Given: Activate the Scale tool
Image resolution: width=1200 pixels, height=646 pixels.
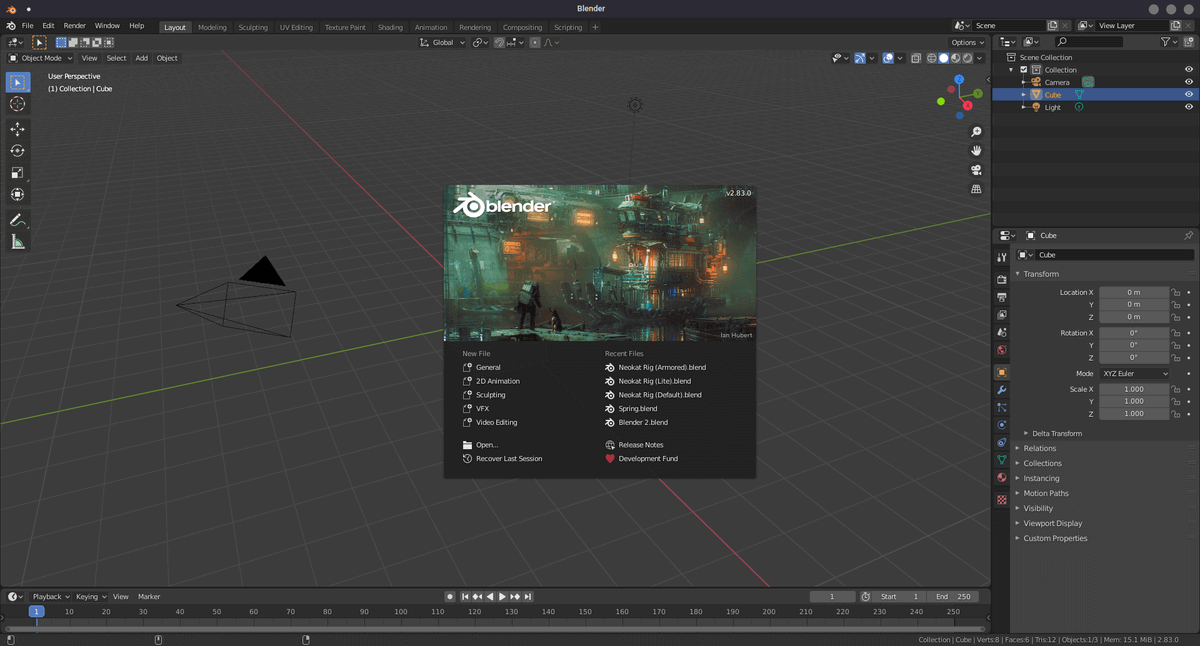Looking at the screenshot, I should click(18, 173).
